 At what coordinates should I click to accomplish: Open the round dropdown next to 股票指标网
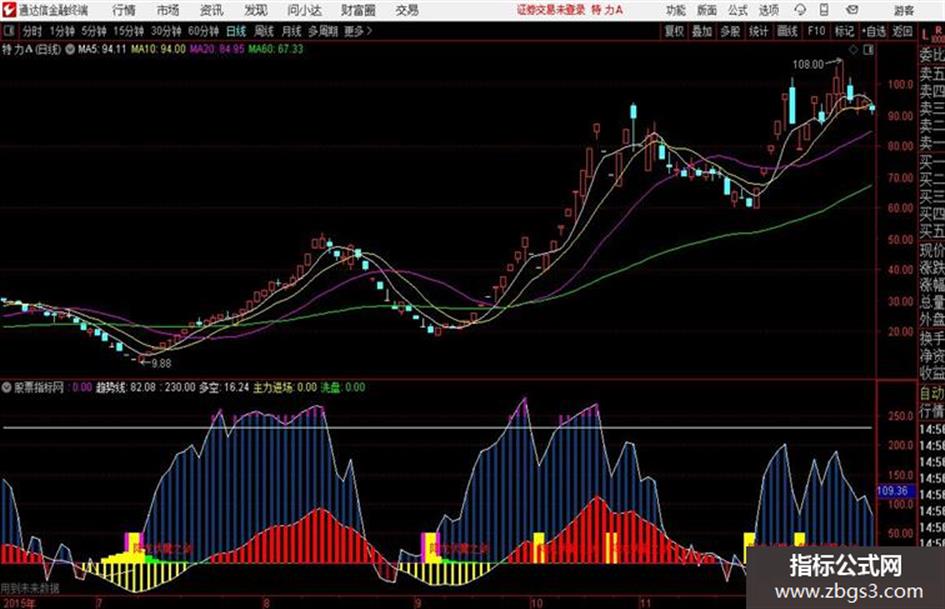pyautogui.click(x=7, y=388)
